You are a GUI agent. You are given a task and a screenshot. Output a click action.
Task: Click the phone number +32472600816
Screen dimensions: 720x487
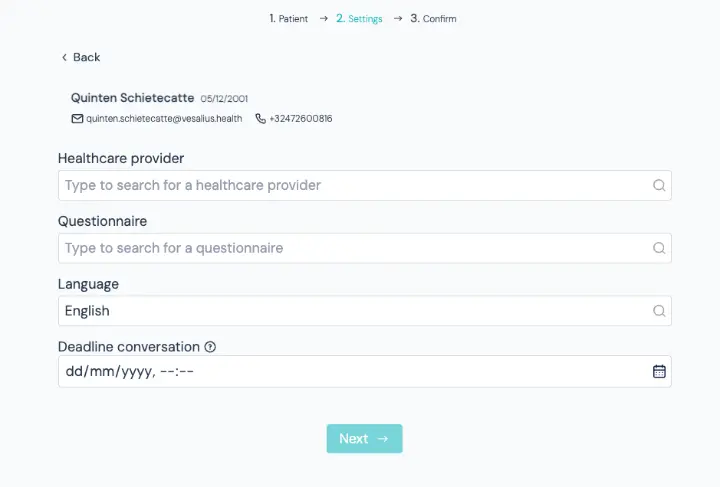pyautogui.click(x=301, y=119)
